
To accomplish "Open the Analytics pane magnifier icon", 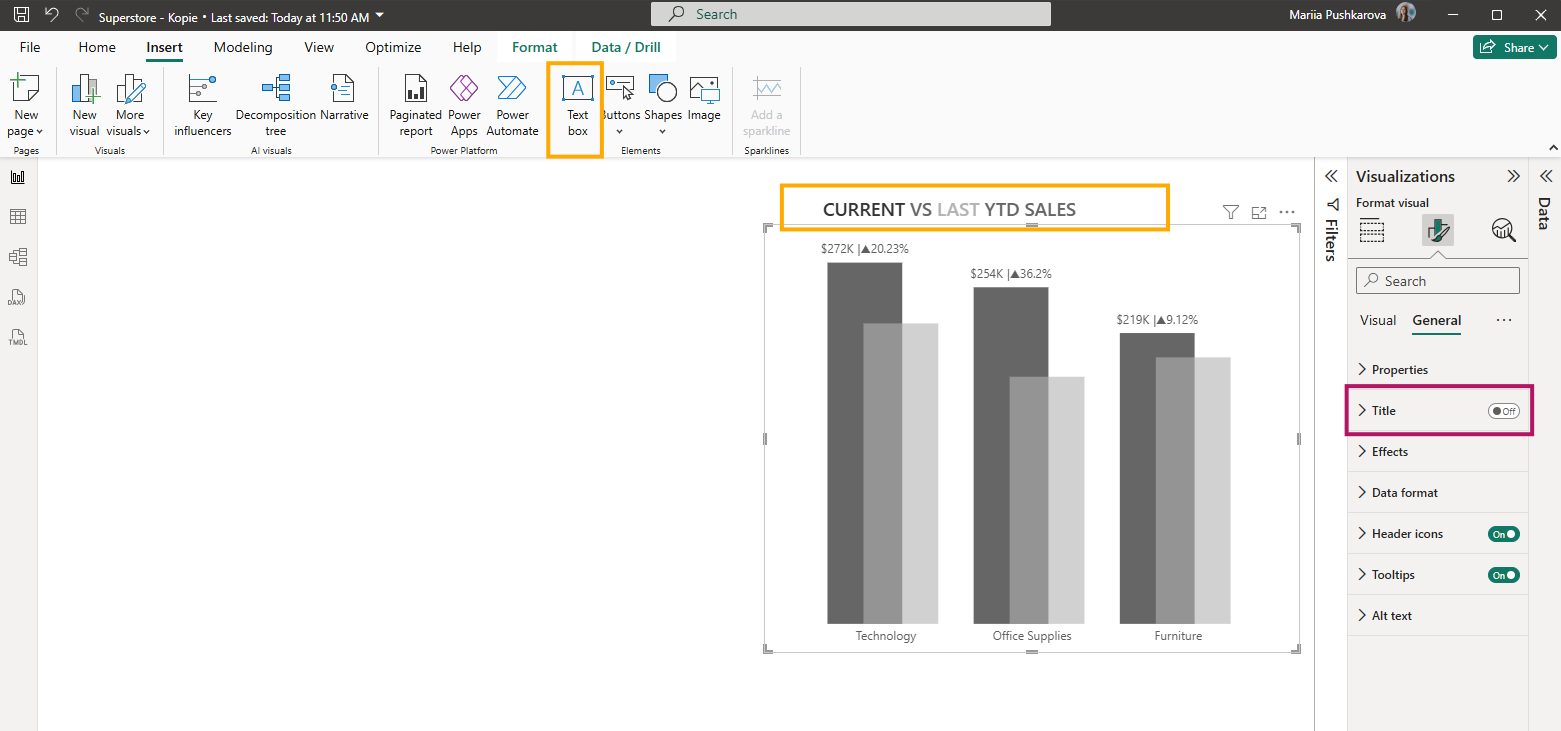I will [1503, 230].
